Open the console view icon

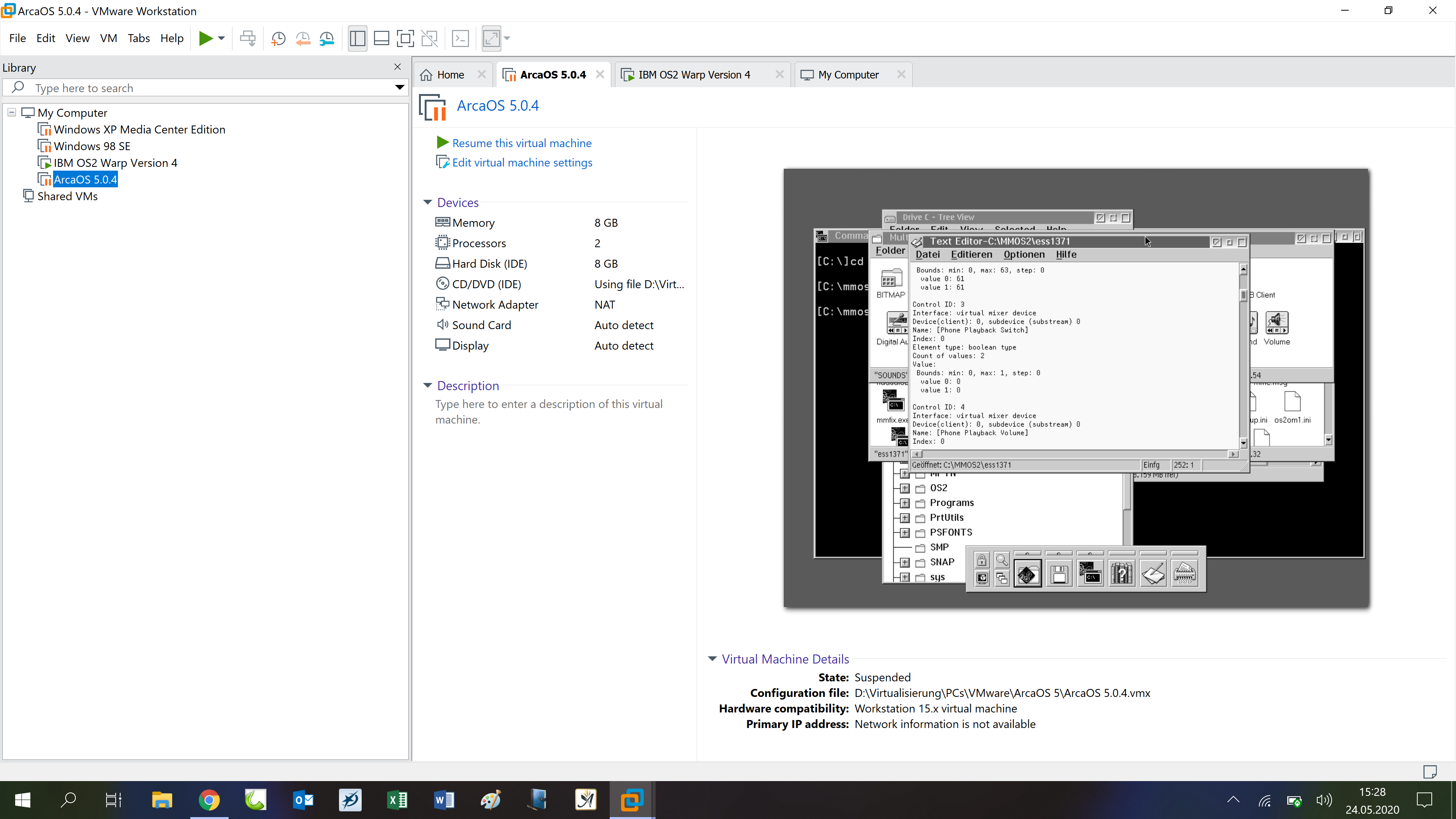[461, 38]
